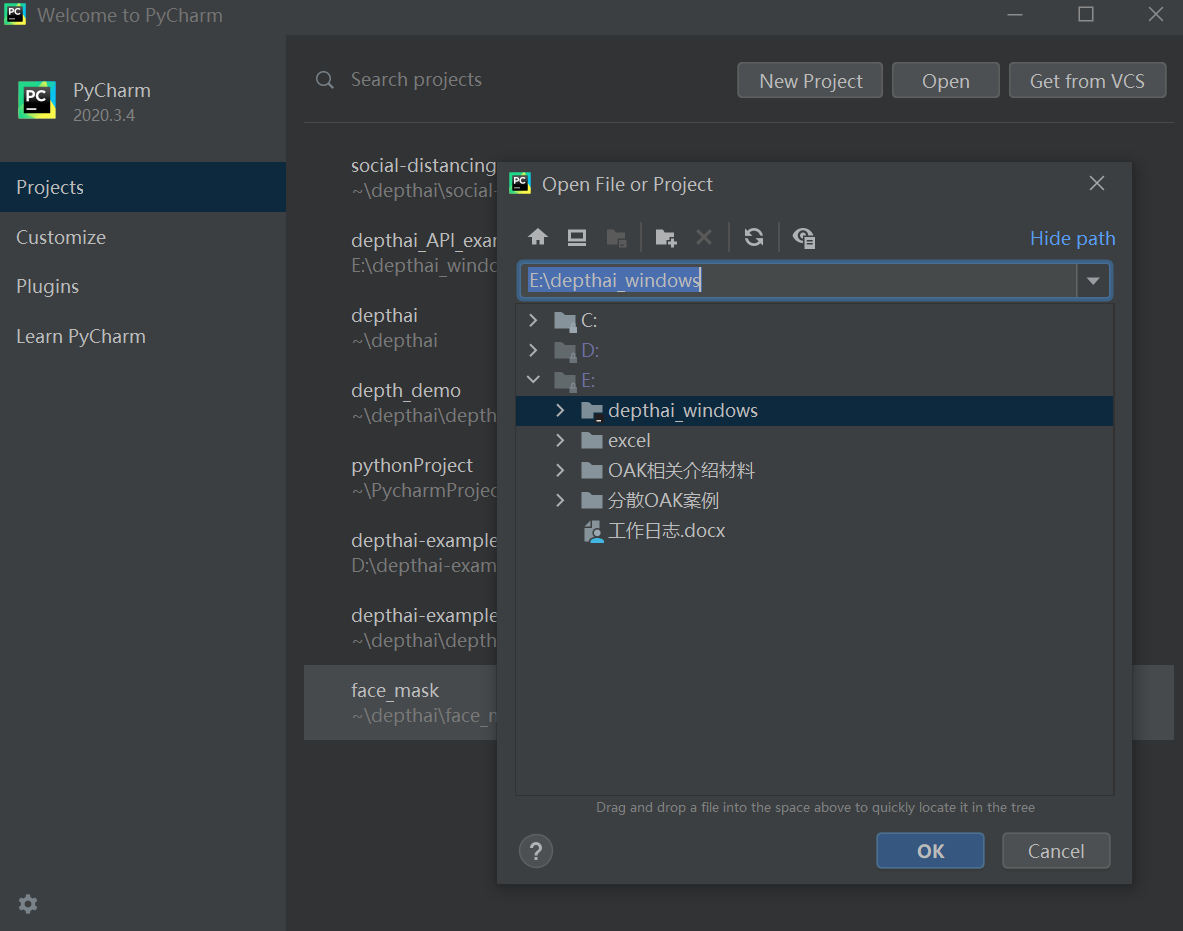Select the OAK相关介绍材料 folder
This screenshot has width=1183, height=931.
coord(814,471)
